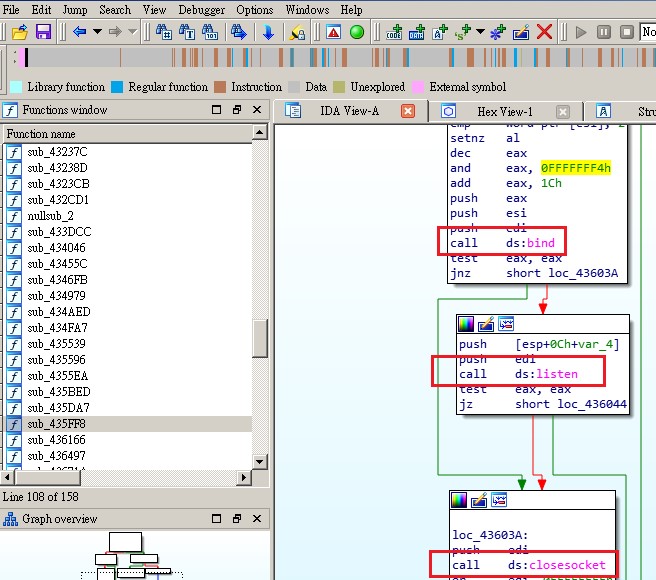Maximize the Graph overview panel

[x=216, y=519]
